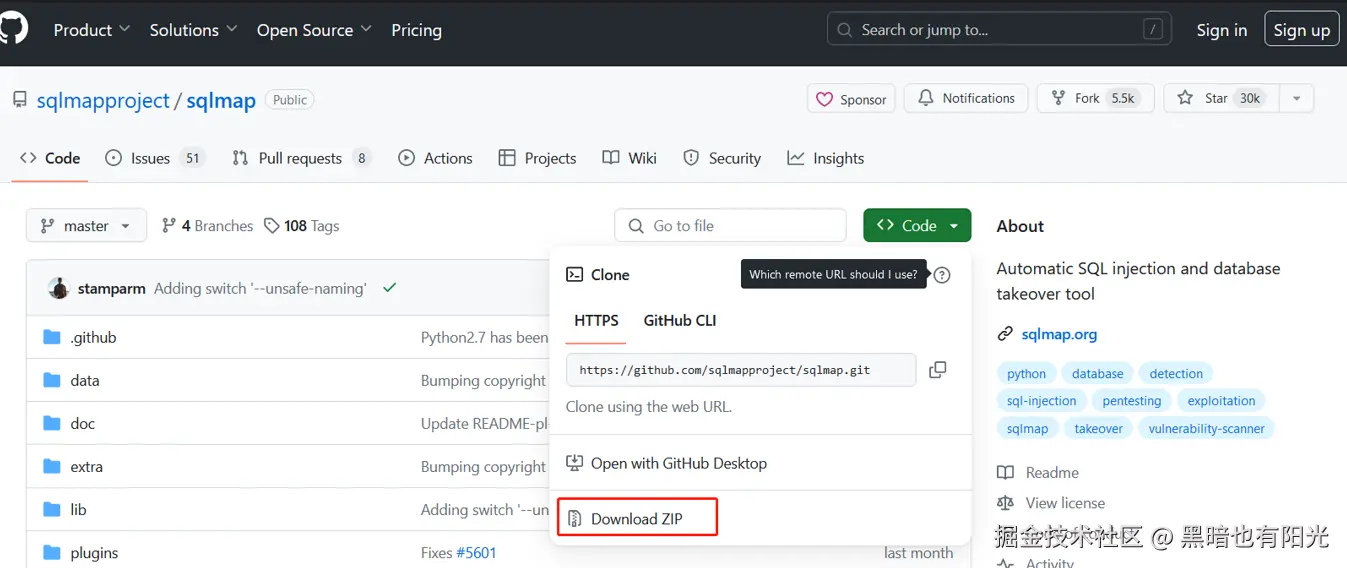Click the Sponsor heart button

point(851,99)
